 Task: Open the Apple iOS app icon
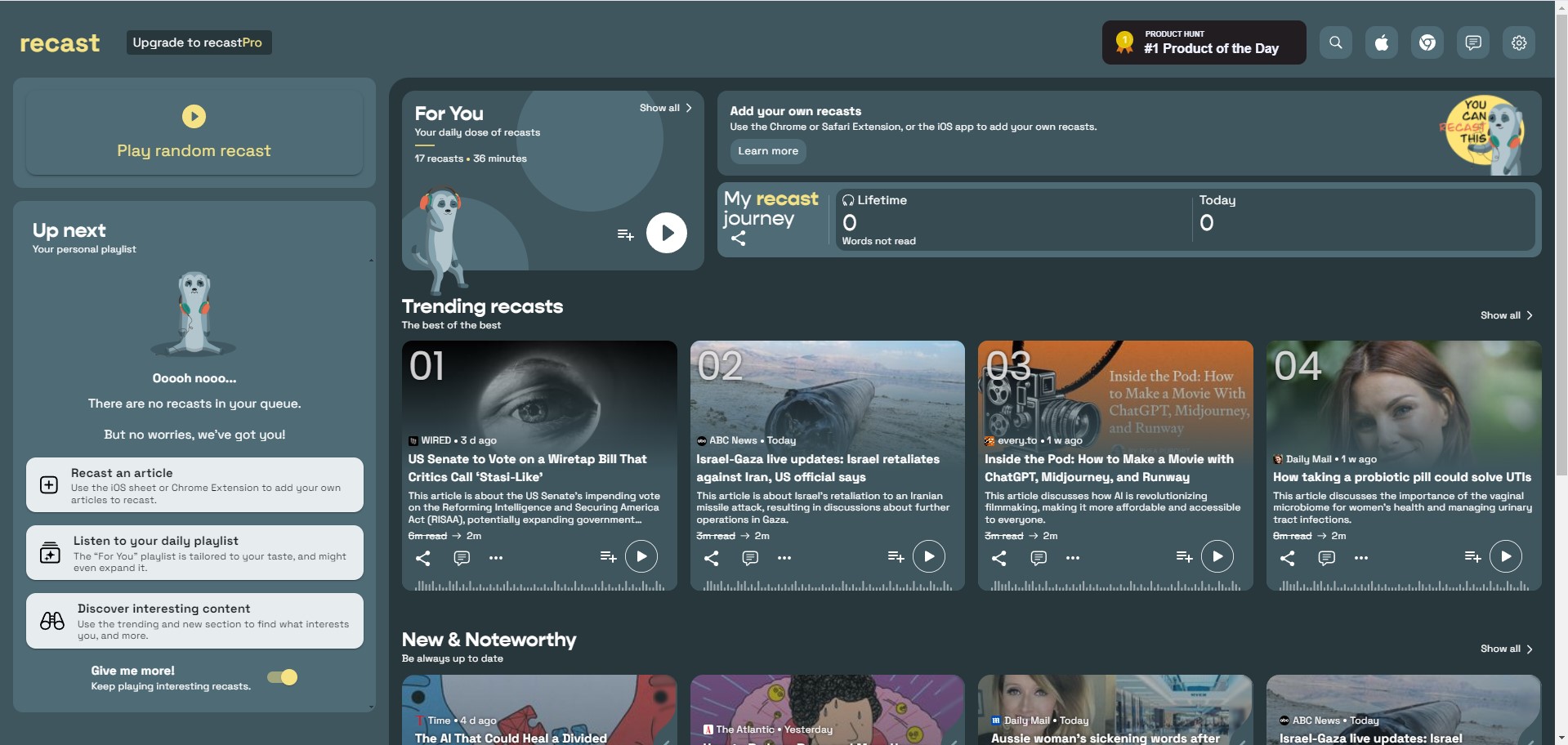[1381, 42]
